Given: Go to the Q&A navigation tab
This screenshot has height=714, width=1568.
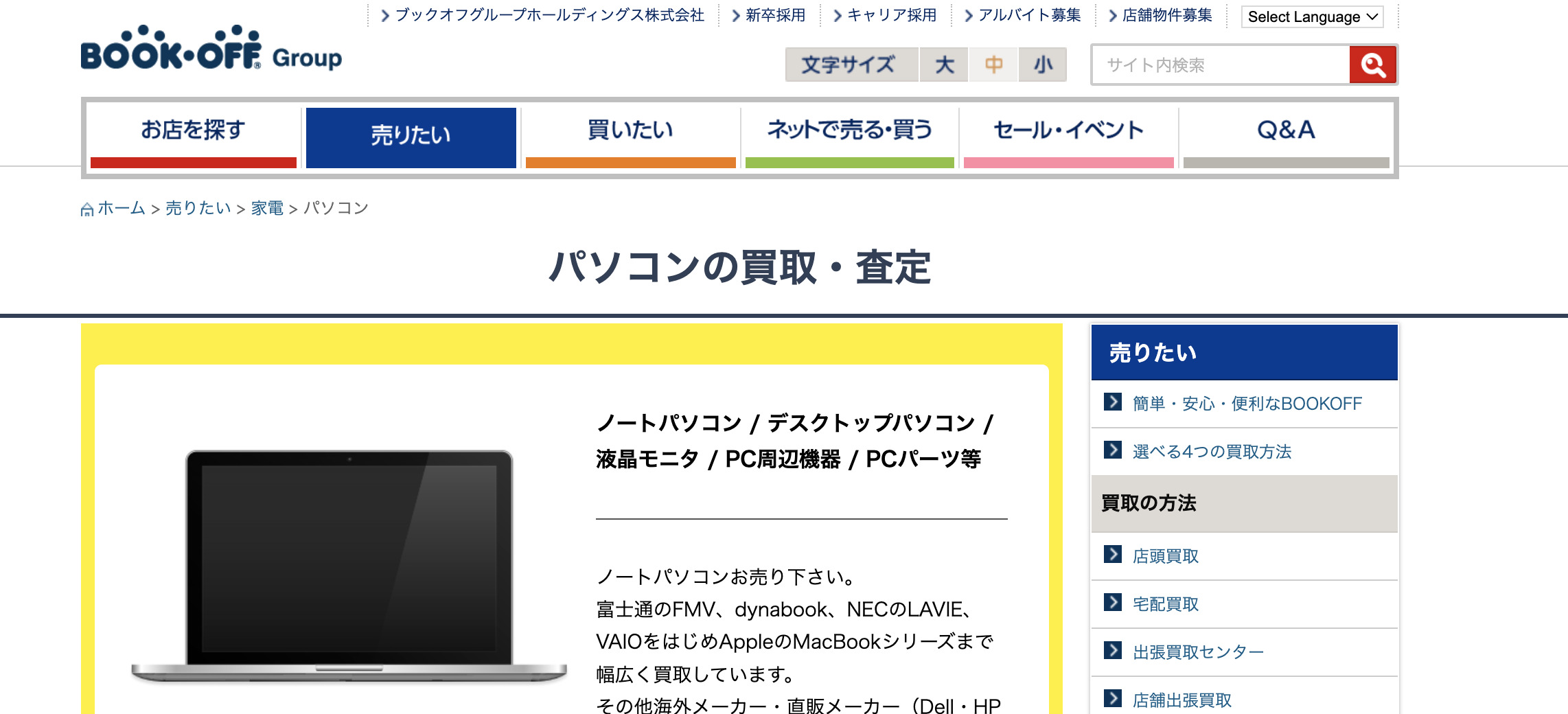Looking at the screenshot, I should [x=1286, y=135].
